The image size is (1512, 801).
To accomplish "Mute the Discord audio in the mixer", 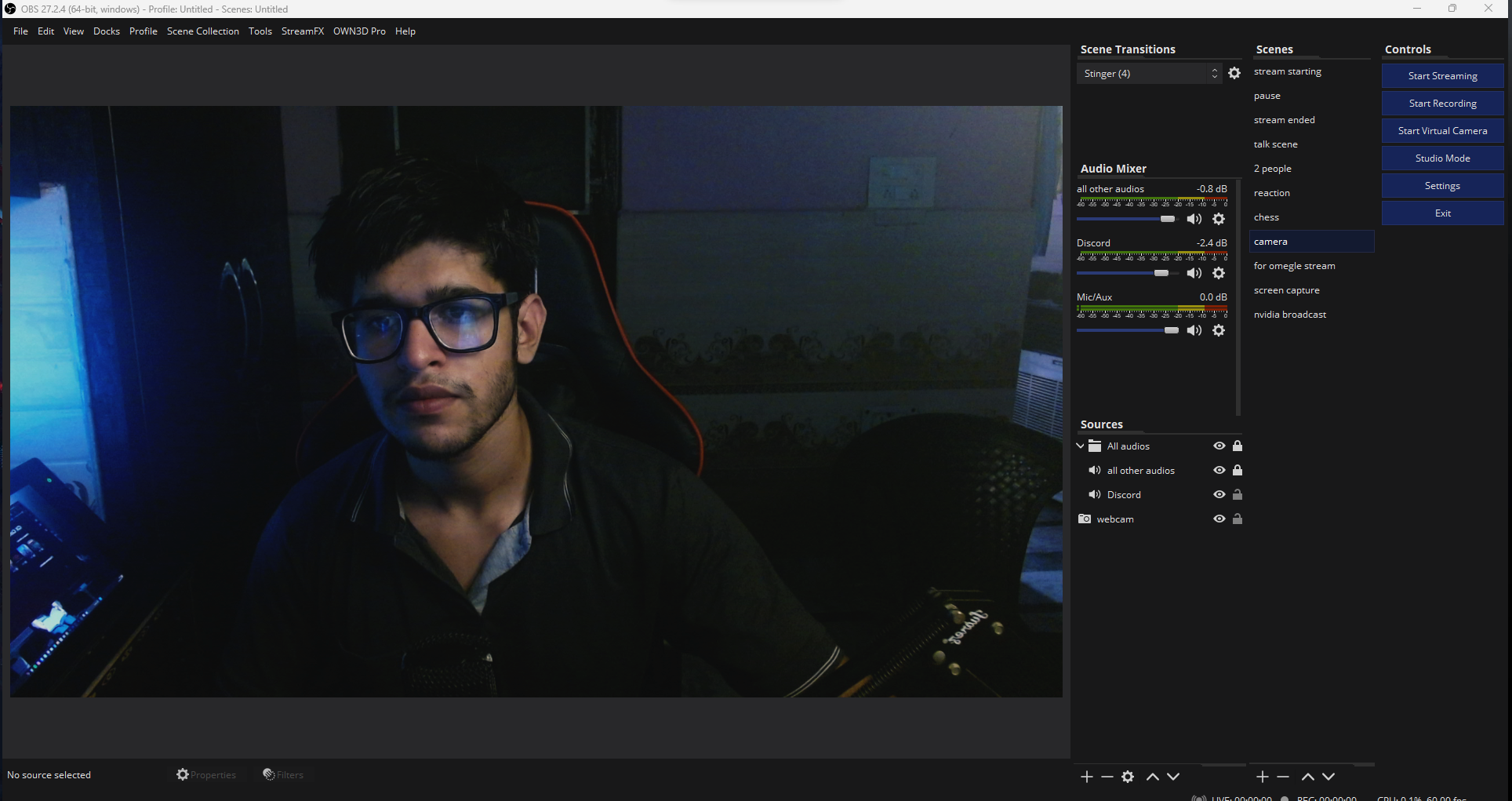I will (1195, 273).
